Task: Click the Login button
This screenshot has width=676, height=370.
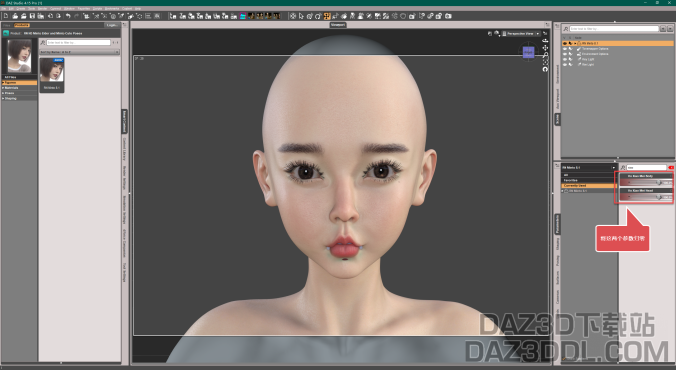Action: [x=112, y=25]
